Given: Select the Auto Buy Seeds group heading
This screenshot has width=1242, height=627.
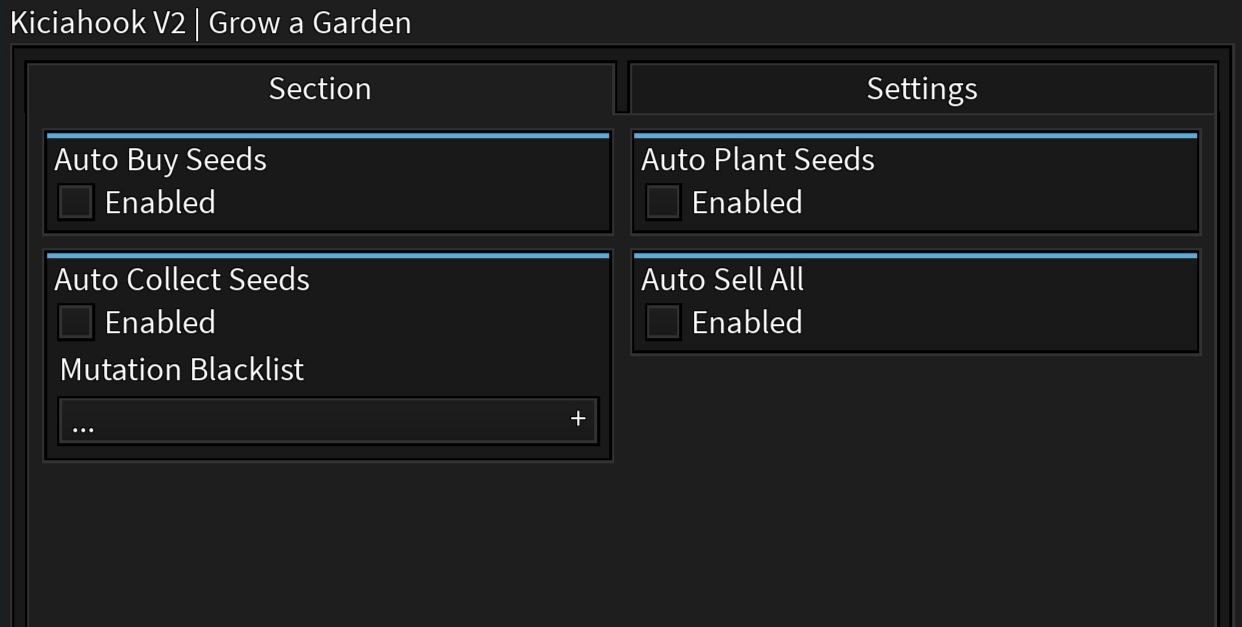Looking at the screenshot, I should click(x=160, y=160).
